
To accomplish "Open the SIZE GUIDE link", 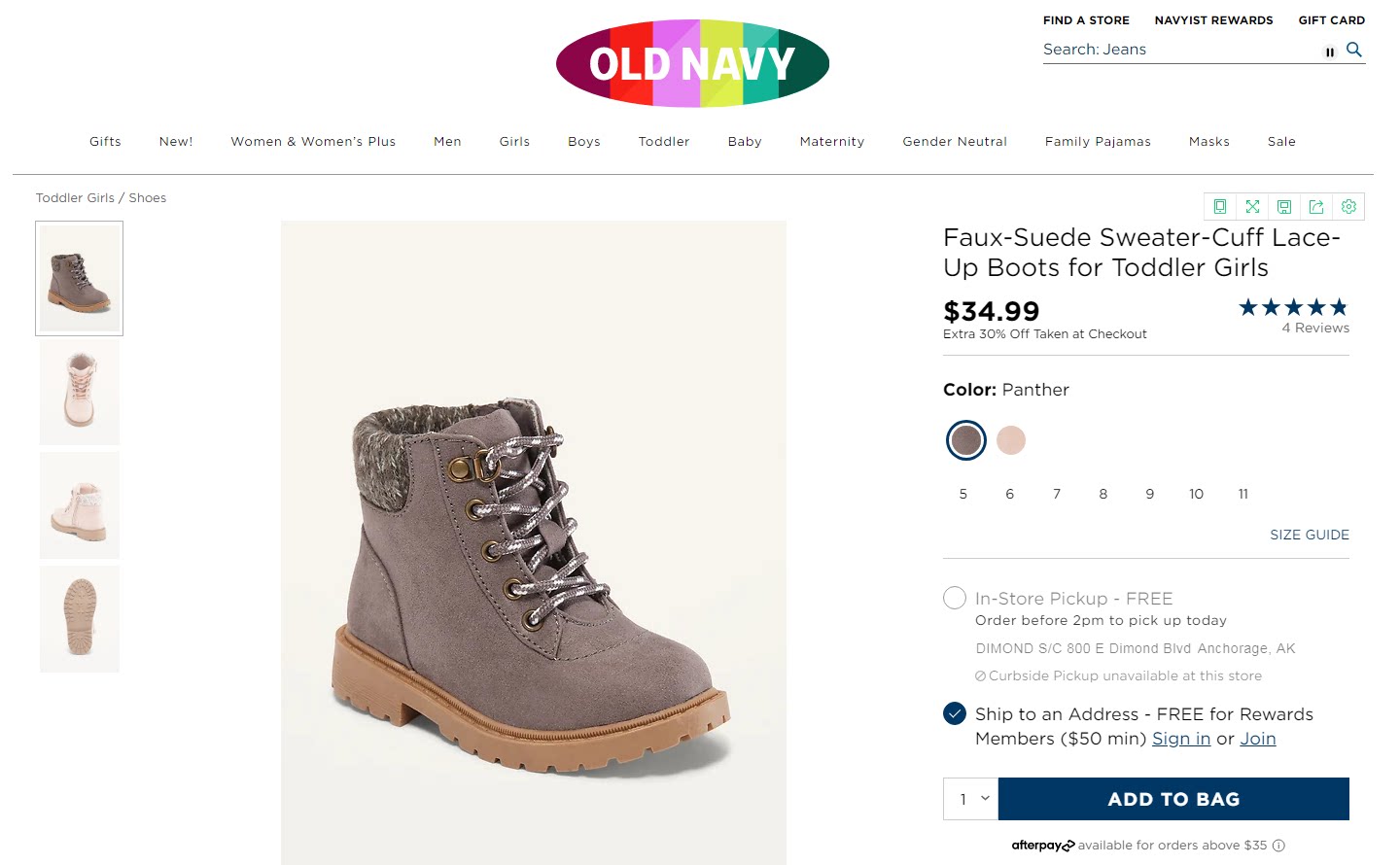I will click(1309, 535).
